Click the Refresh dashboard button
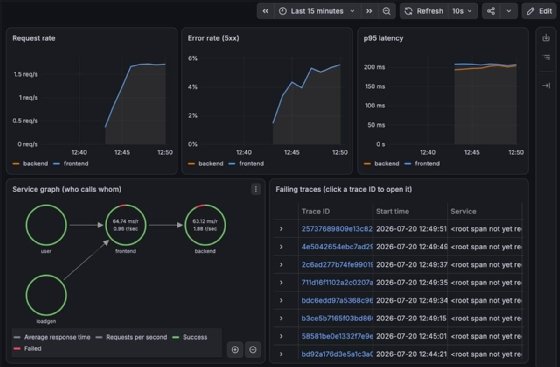This screenshot has width=560, height=367. click(x=424, y=11)
